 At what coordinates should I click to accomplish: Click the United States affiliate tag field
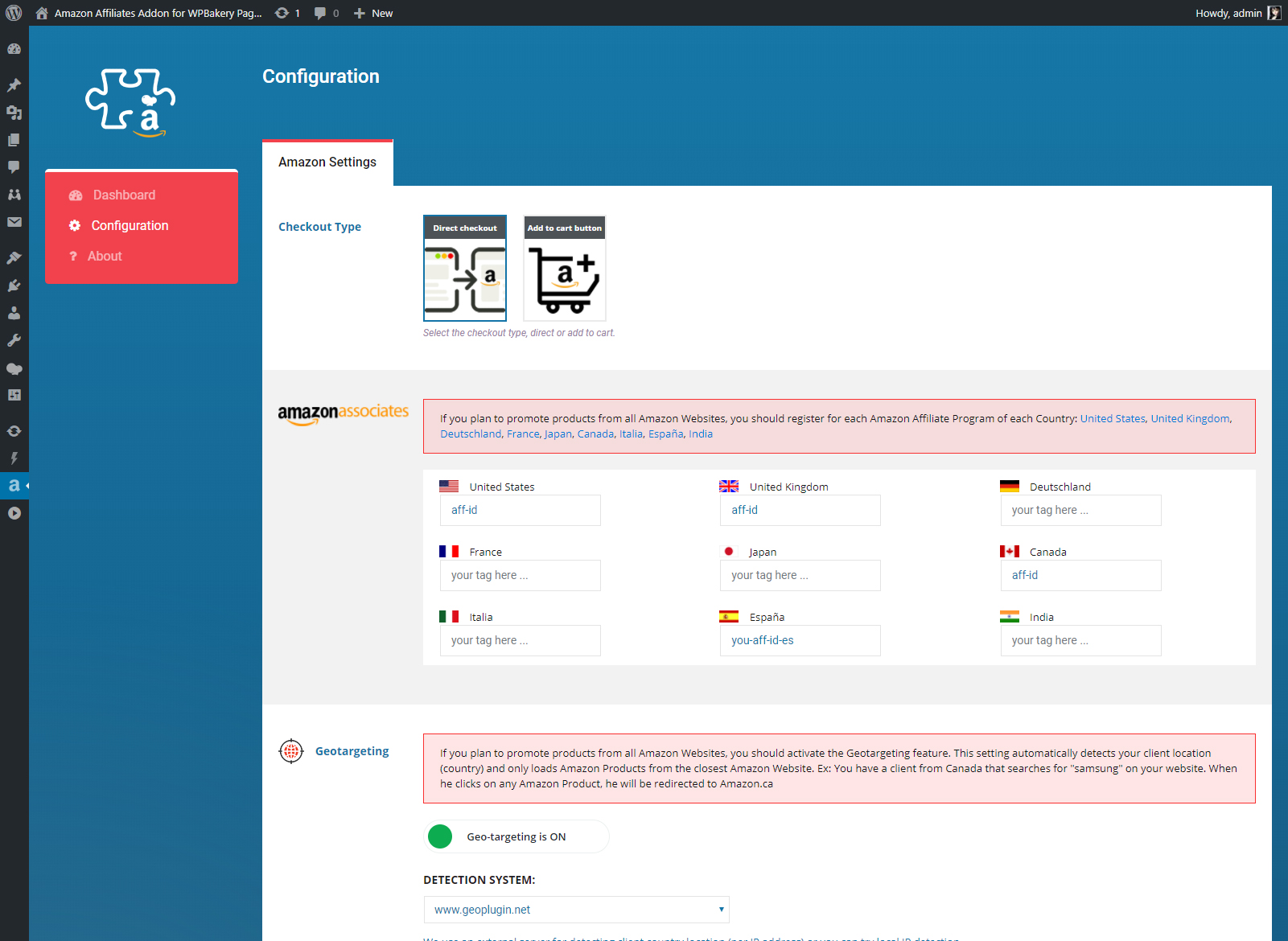pos(521,510)
